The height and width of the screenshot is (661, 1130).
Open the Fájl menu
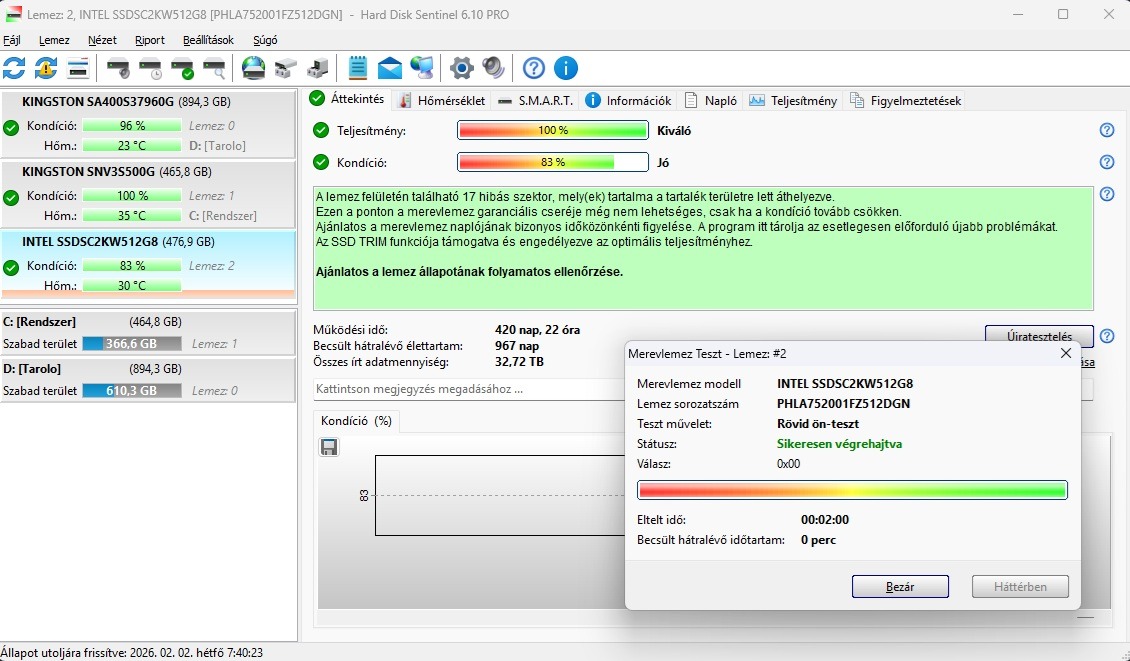[x=12, y=40]
